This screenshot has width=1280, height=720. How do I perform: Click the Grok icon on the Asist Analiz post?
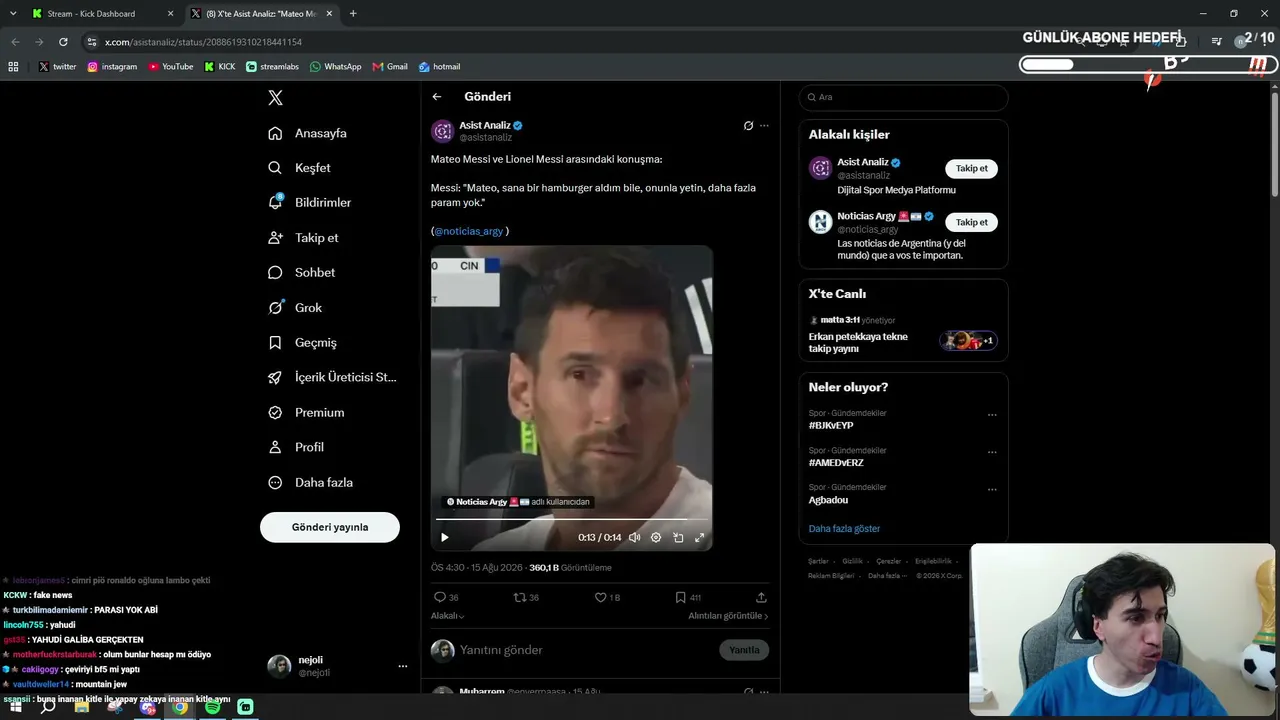click(748, 126)
